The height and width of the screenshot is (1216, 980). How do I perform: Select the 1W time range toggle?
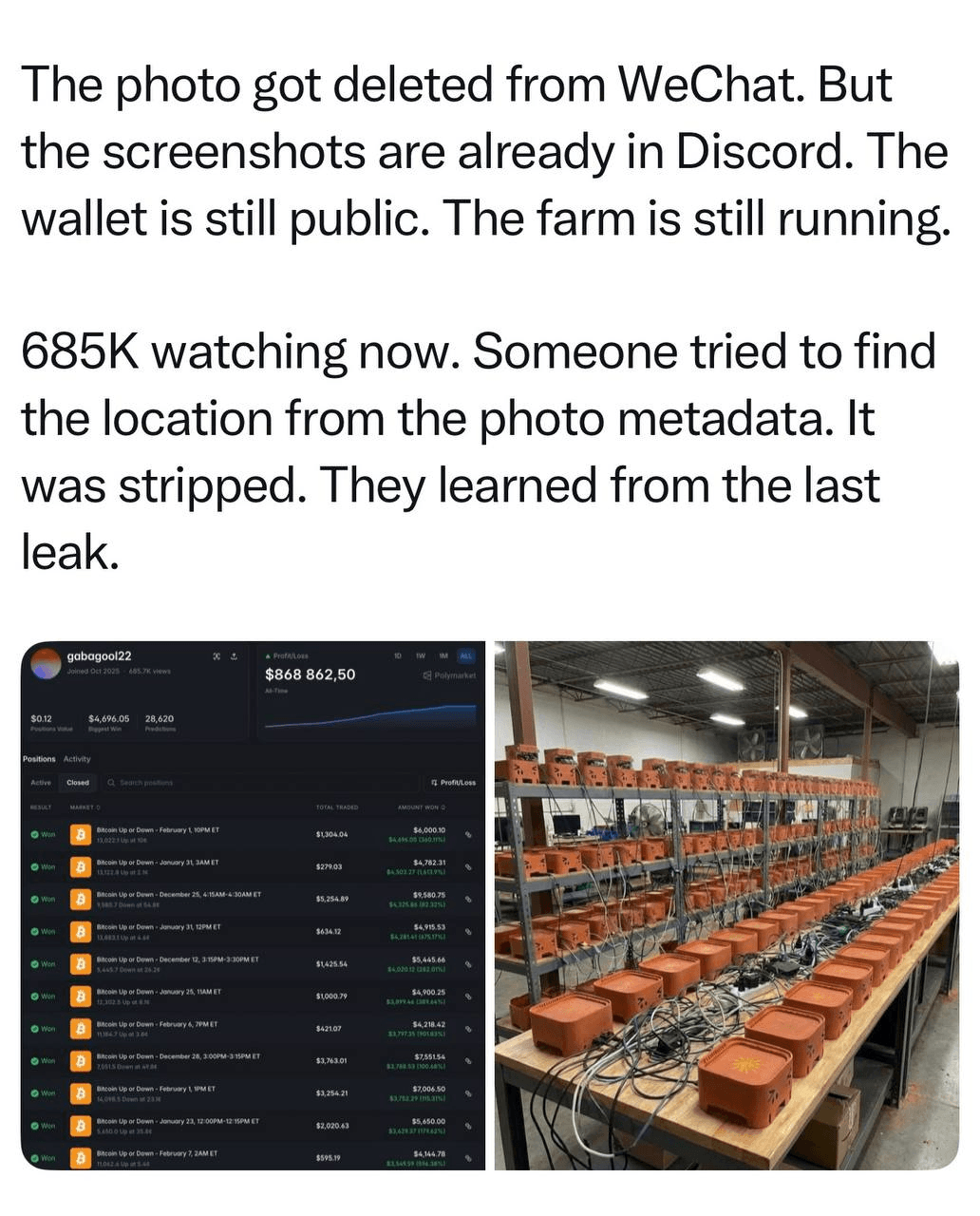[420, 656]
